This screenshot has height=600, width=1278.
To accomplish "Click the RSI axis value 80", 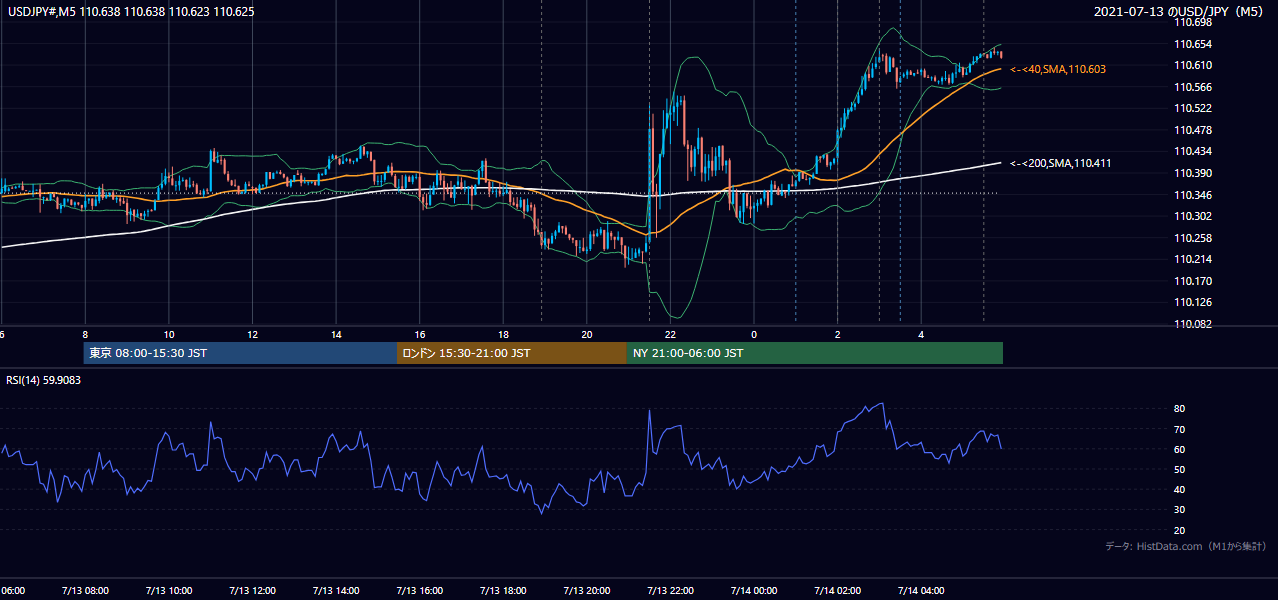I will [1179, 409].
